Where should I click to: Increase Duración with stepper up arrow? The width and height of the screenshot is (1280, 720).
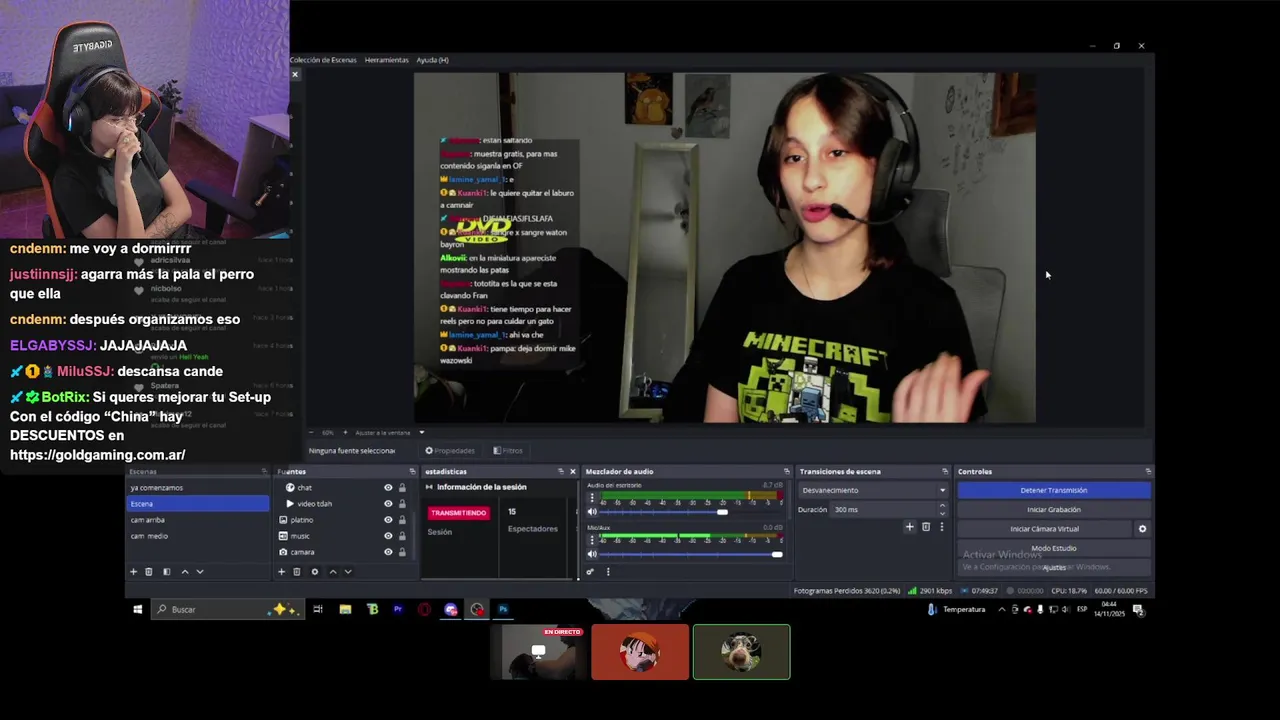coord(942,506)
